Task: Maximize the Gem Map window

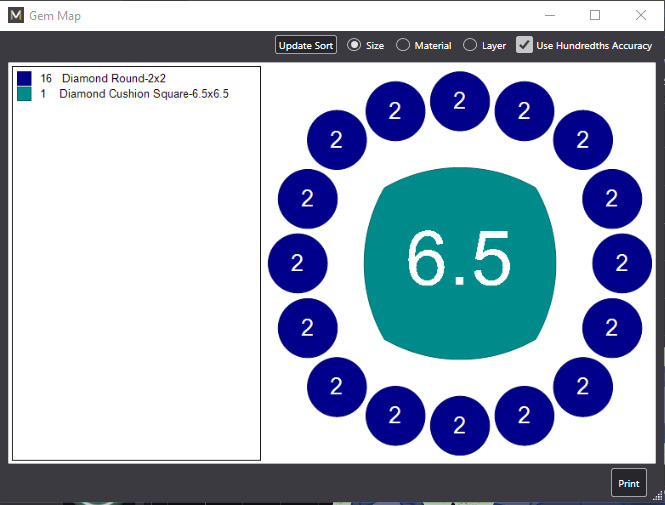Action: point(595,16)
